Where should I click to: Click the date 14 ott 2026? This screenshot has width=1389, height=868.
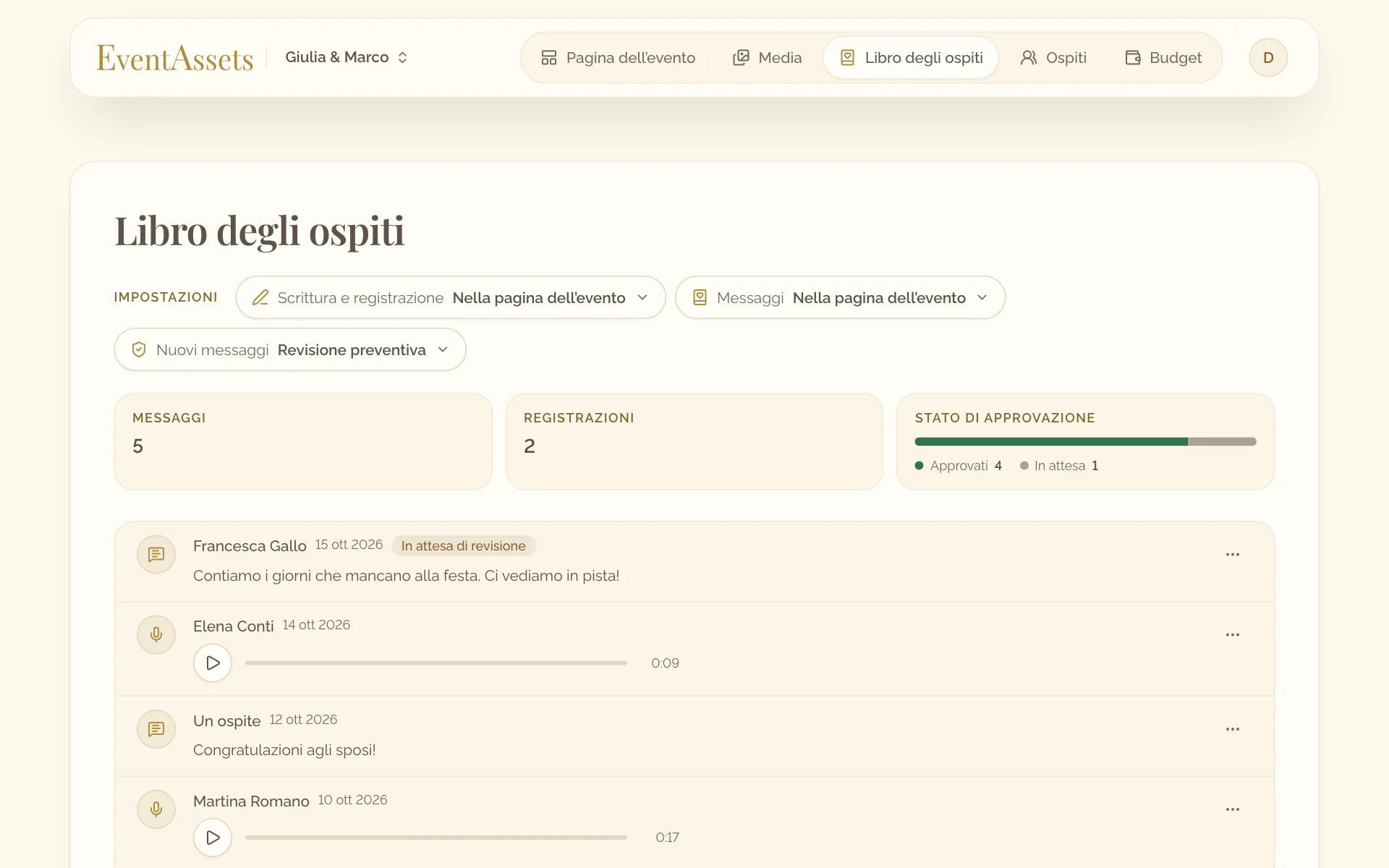tap(316, 625)
